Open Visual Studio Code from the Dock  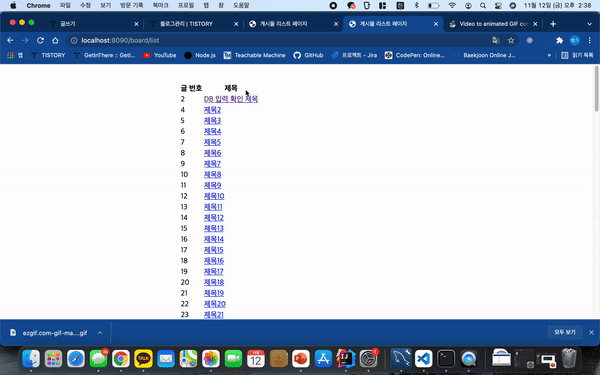(424, 359)
